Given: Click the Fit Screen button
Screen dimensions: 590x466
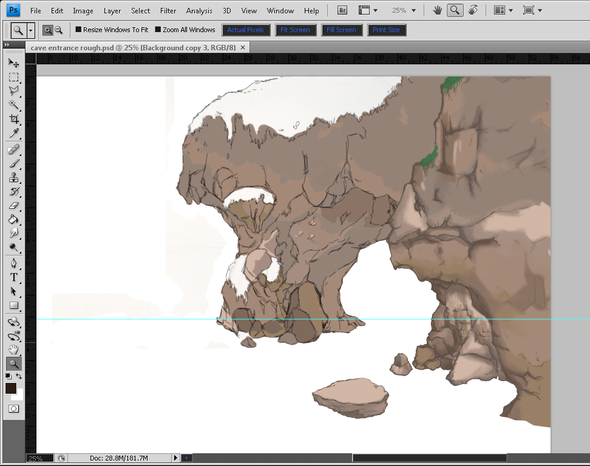Looking at the screenshot, I should tap(295, 30).
